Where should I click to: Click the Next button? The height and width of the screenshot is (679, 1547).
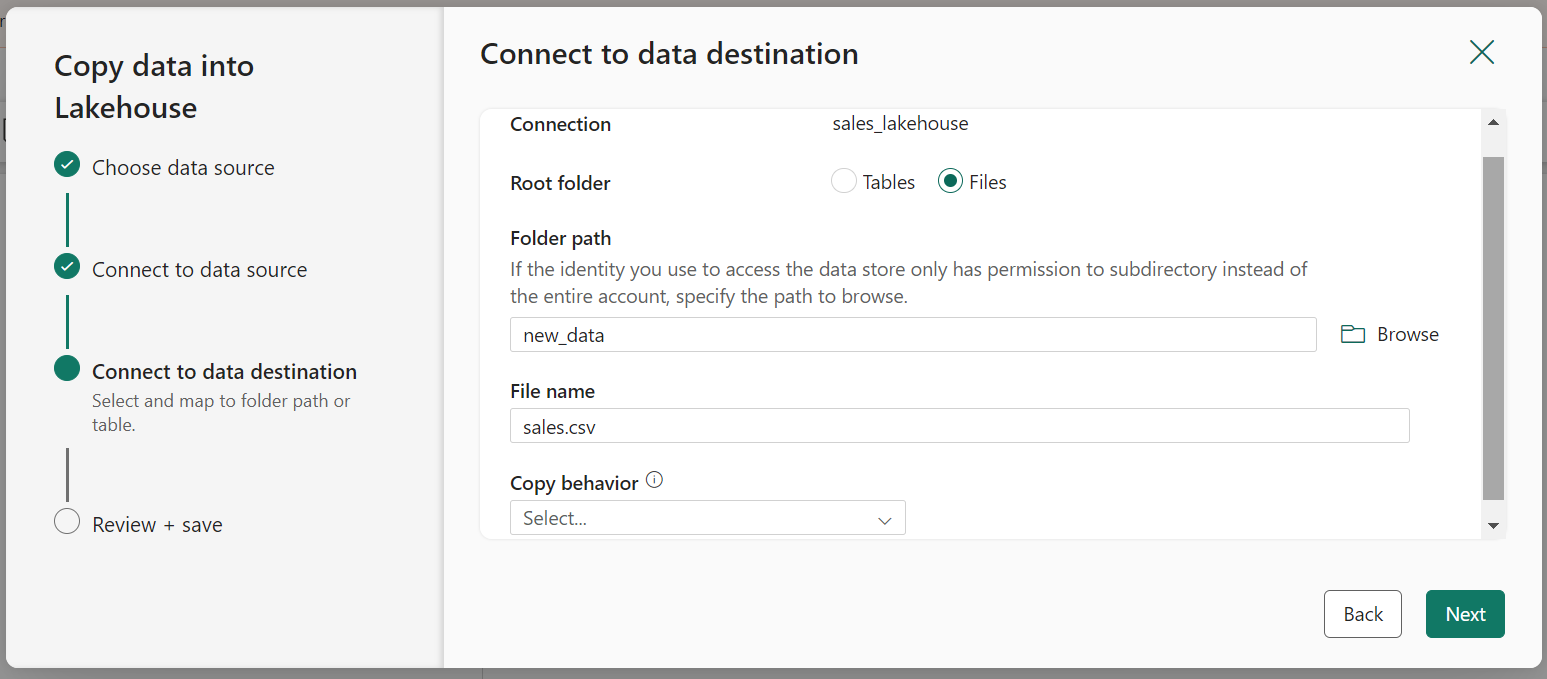(x=1464, y=613)
